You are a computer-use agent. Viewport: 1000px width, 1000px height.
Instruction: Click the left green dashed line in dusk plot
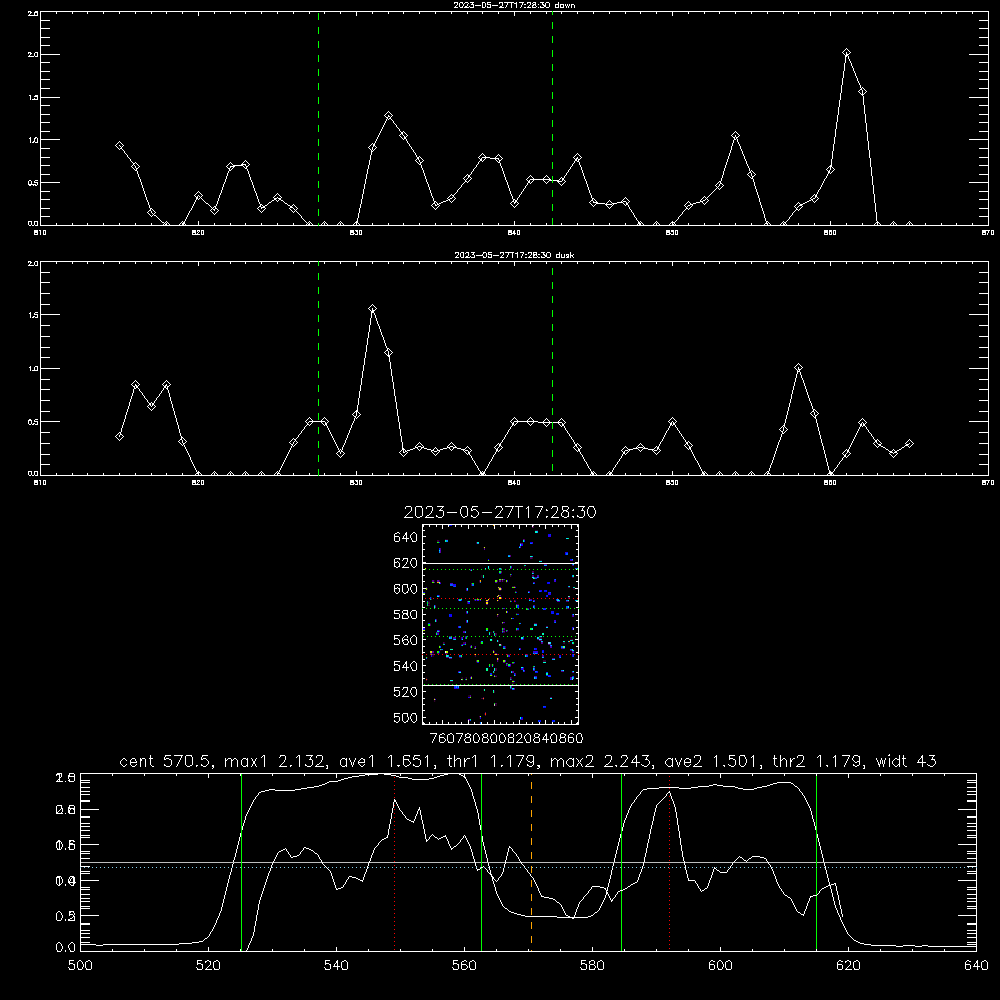coord(318,368)
